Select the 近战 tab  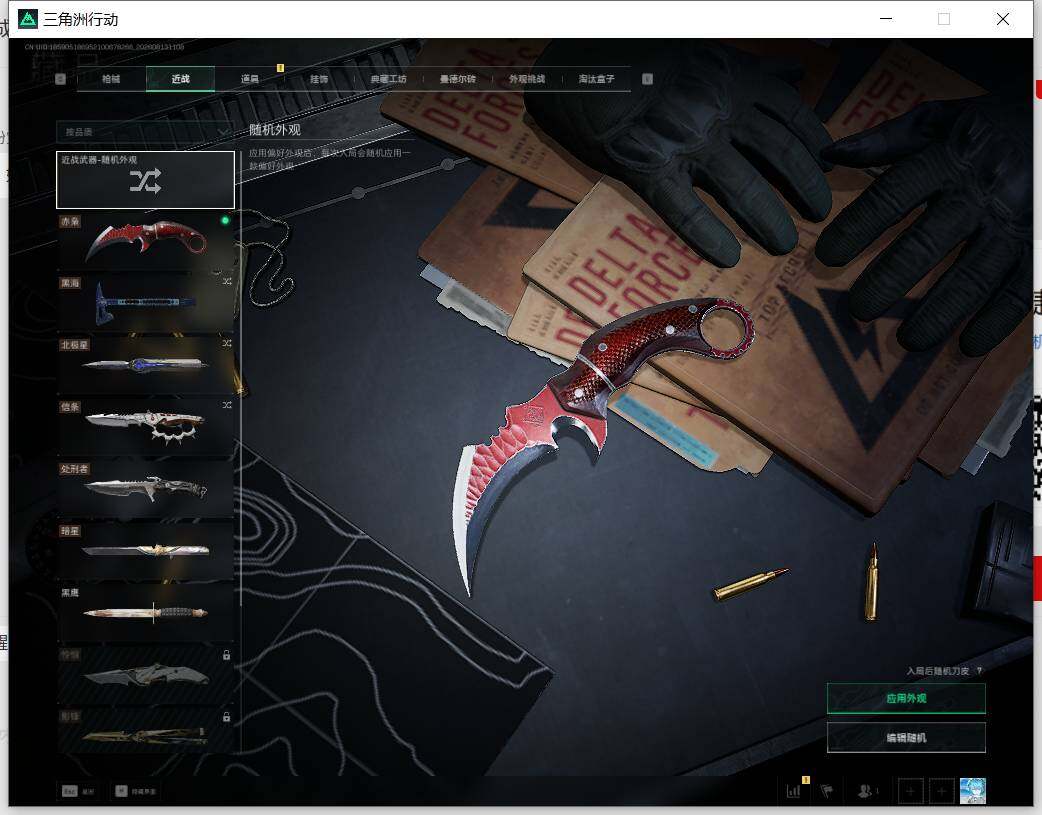180,79
